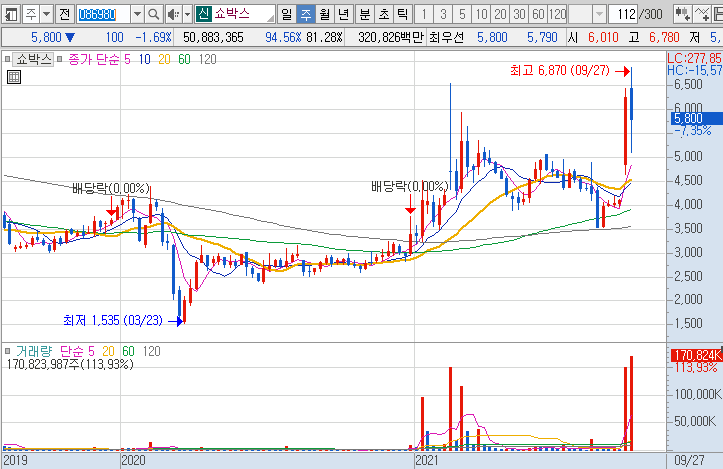The height and width of the screenshot is (469, 723).
Task: Click the 최우선 best quote label
Action: point(446,37)
